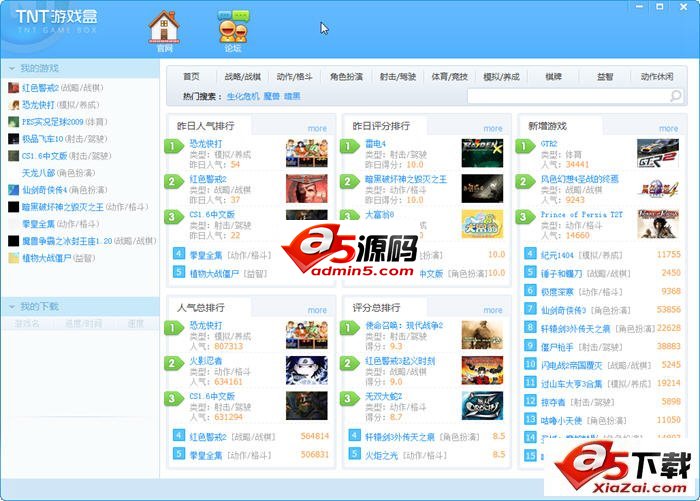Open the 风色幻想4 thumbnail
The image size is (700, 501).
658,188
